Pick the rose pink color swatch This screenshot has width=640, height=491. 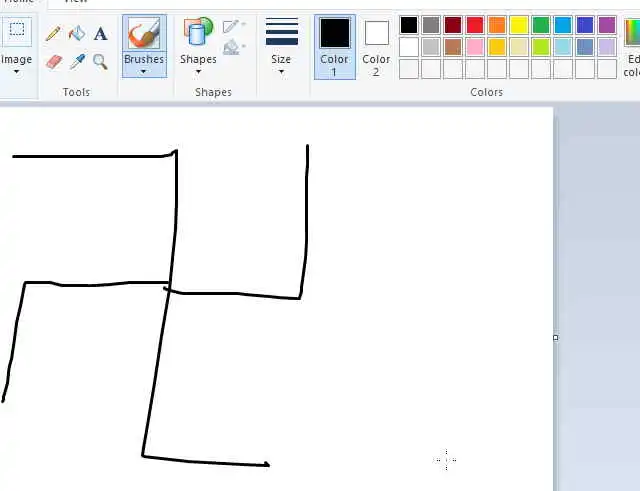click(475, 47)
